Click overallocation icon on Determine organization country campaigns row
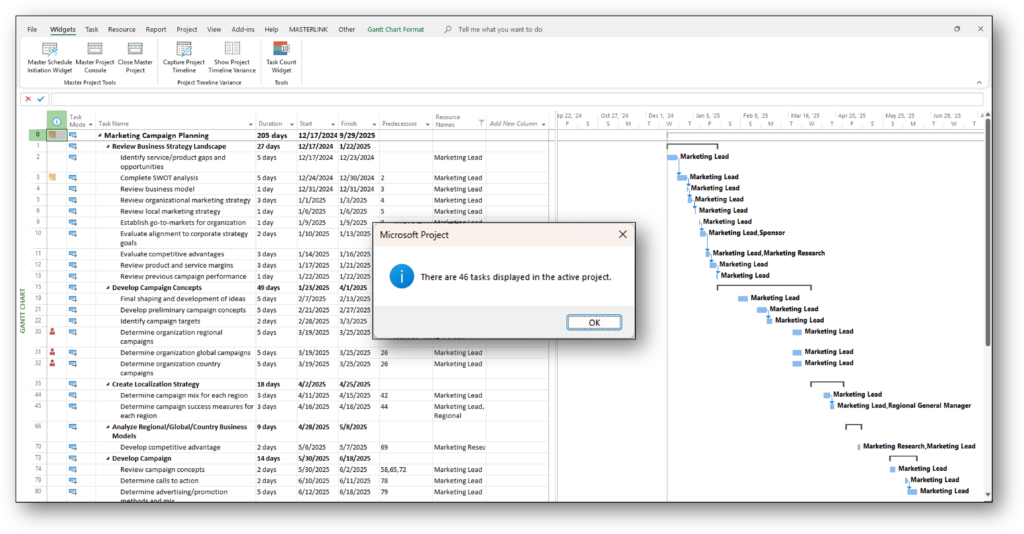The image size is (1024, 534). 52,364
